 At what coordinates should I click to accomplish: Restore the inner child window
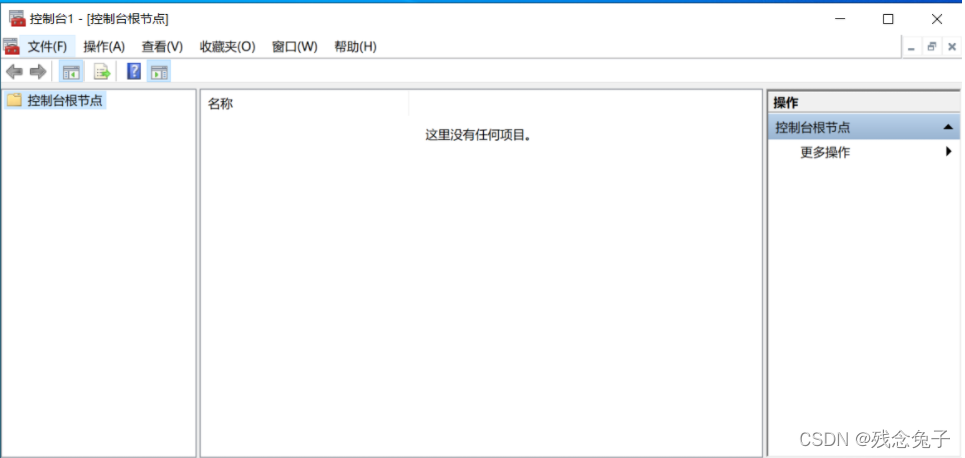[932, 47]
